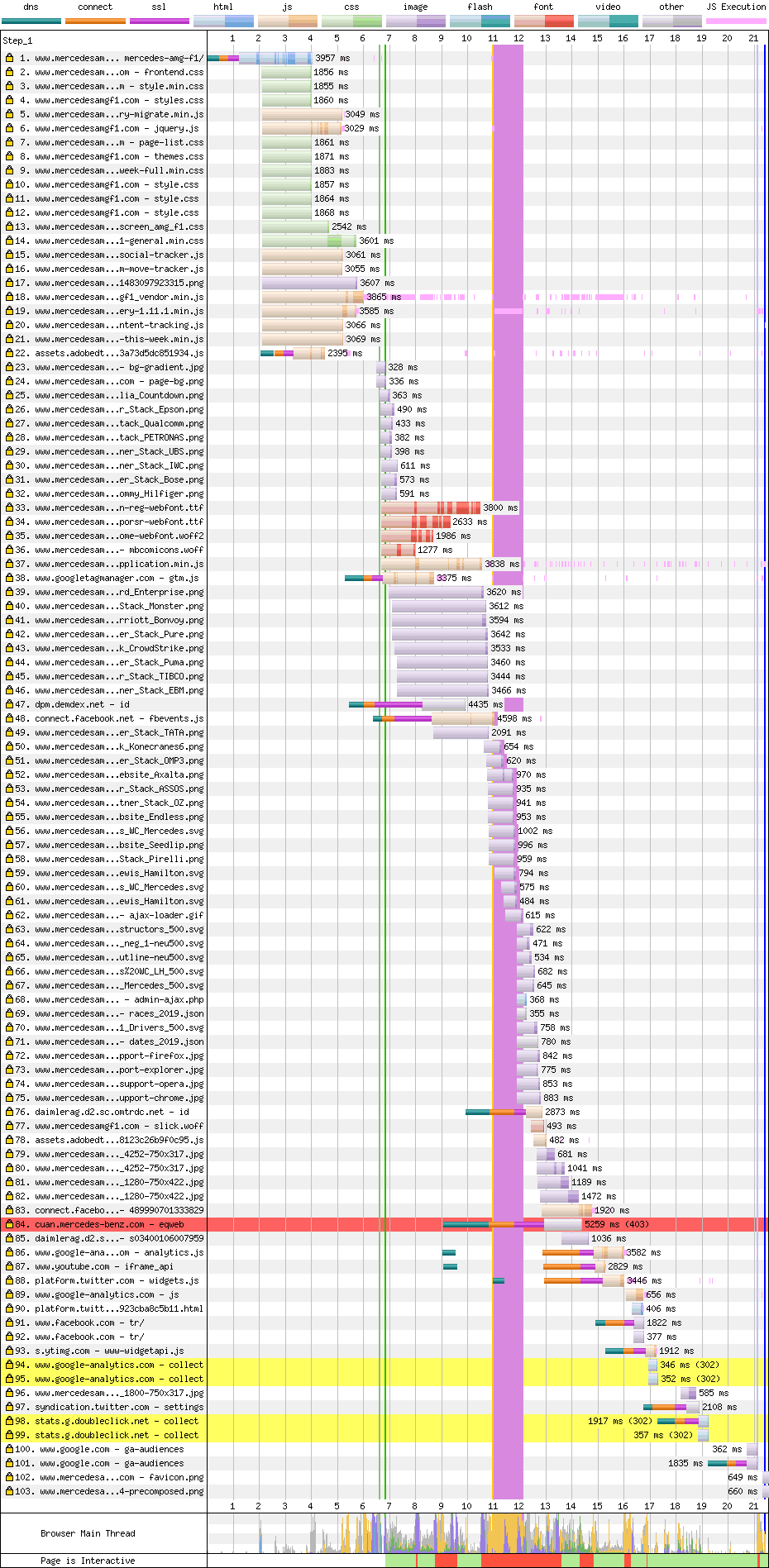769x1568 pixels.
Task: Click the lock icon next to youtube iframe_api
Action: (x=10, y=1266)
